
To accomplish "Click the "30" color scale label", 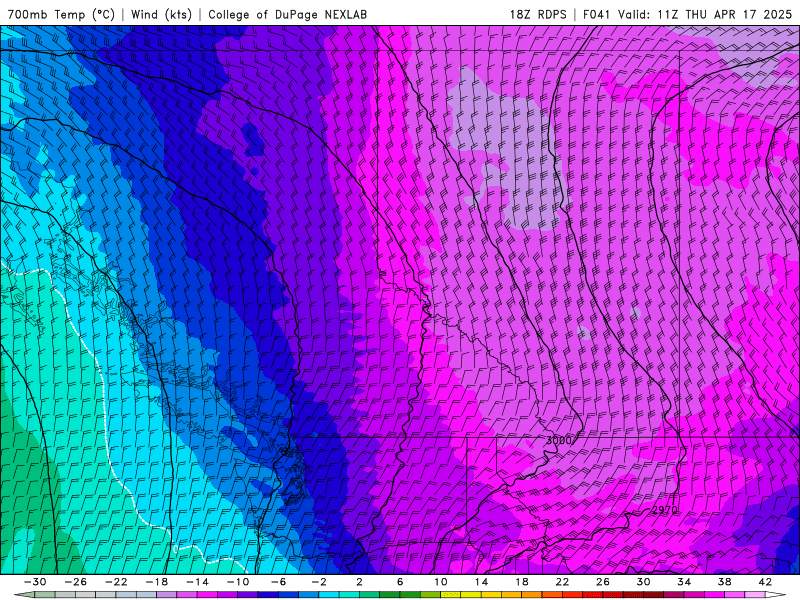I will (x=644, y=582).
